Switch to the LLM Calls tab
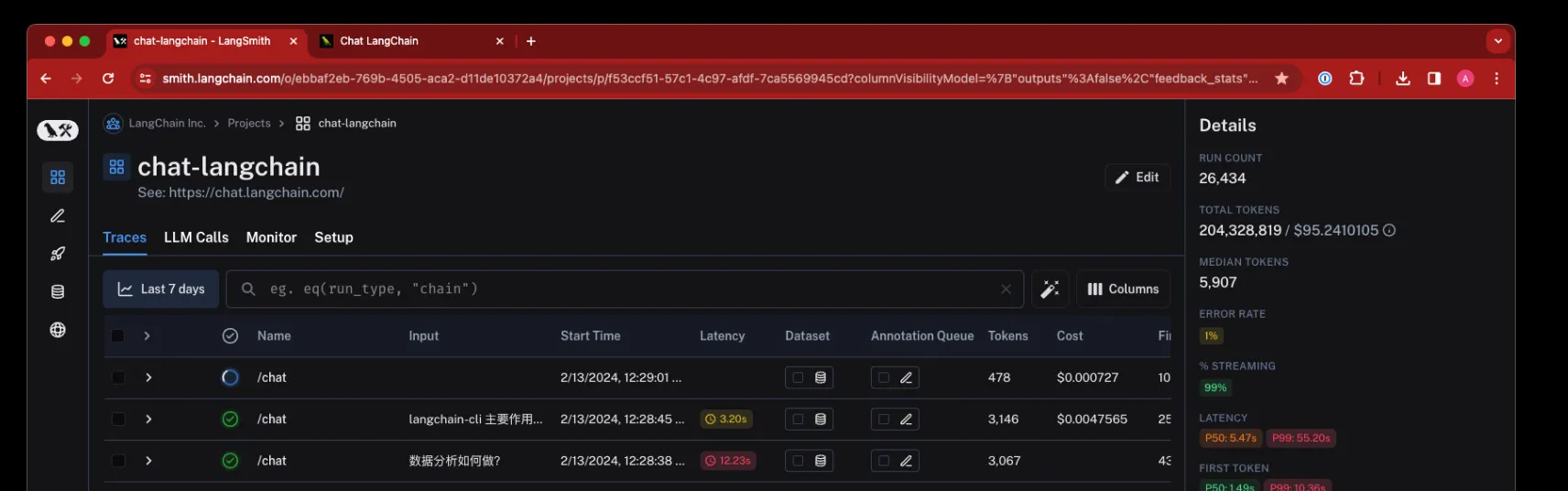 pyautogui.click(x=196, y=237)
